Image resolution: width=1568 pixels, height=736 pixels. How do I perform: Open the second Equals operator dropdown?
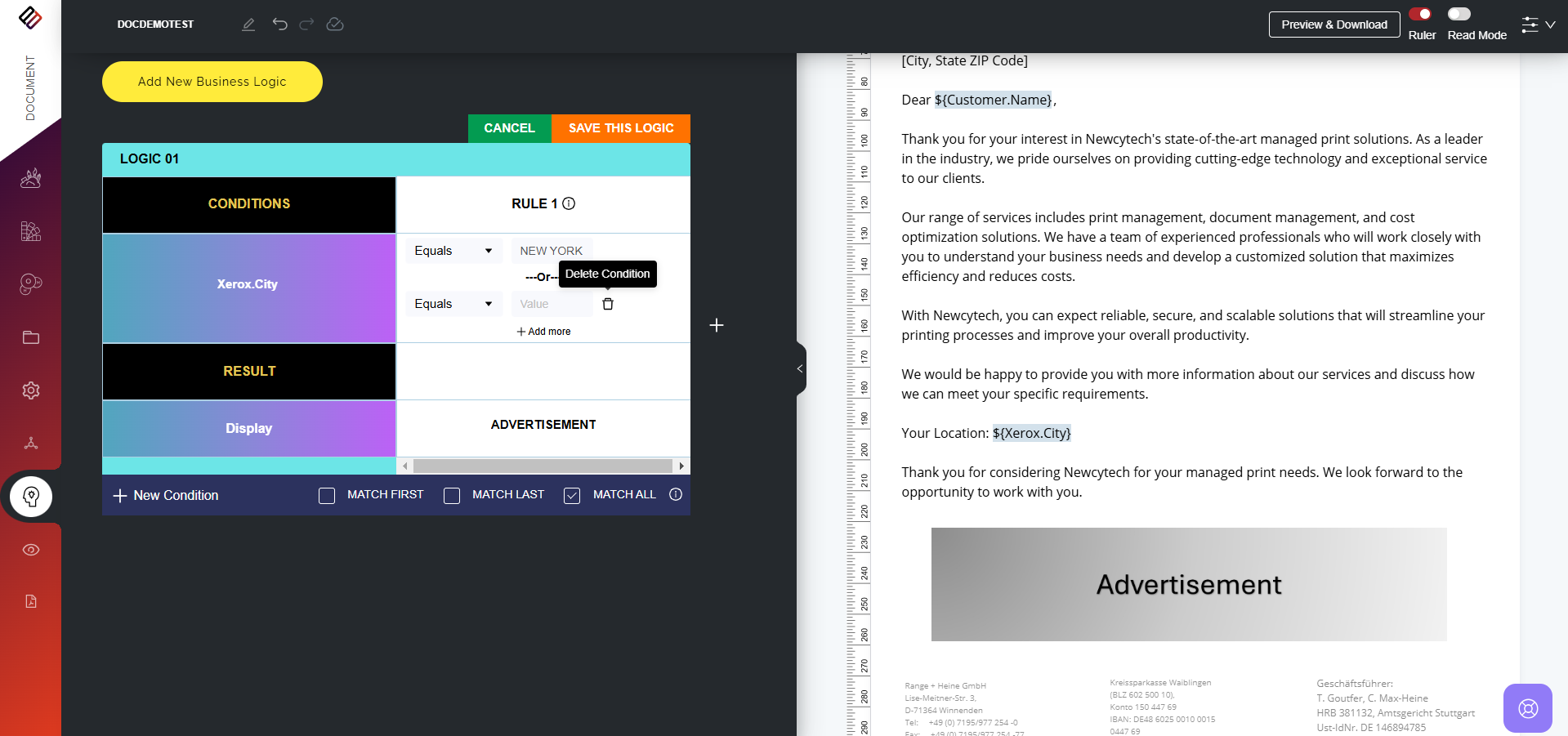(x=453, y=304)
